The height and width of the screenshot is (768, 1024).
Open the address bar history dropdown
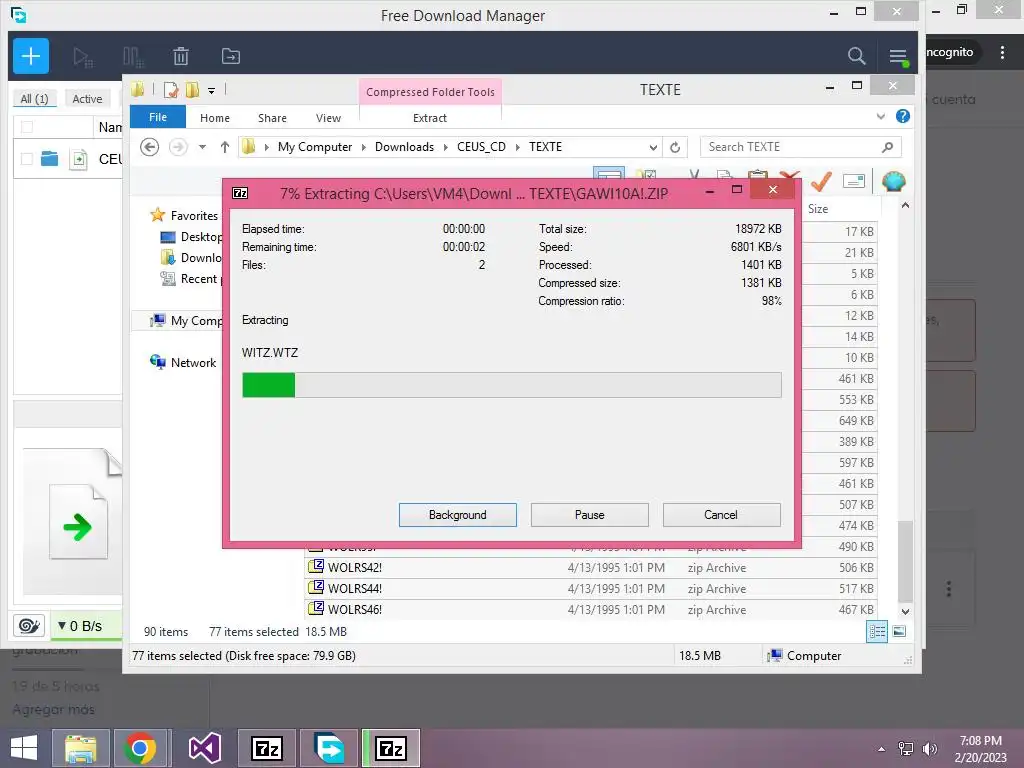pyautogui.click(x=652, y=148)
